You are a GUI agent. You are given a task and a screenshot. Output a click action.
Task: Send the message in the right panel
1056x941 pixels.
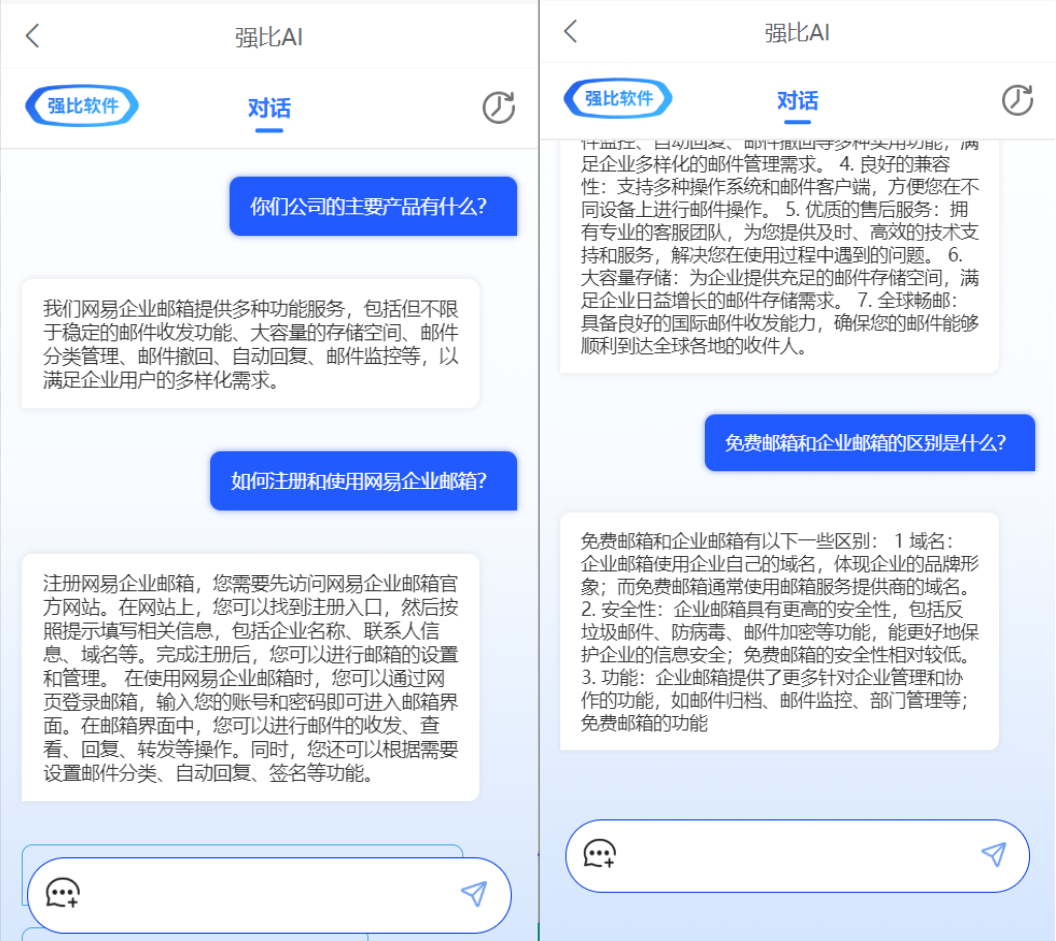click(x=993, y=854)
